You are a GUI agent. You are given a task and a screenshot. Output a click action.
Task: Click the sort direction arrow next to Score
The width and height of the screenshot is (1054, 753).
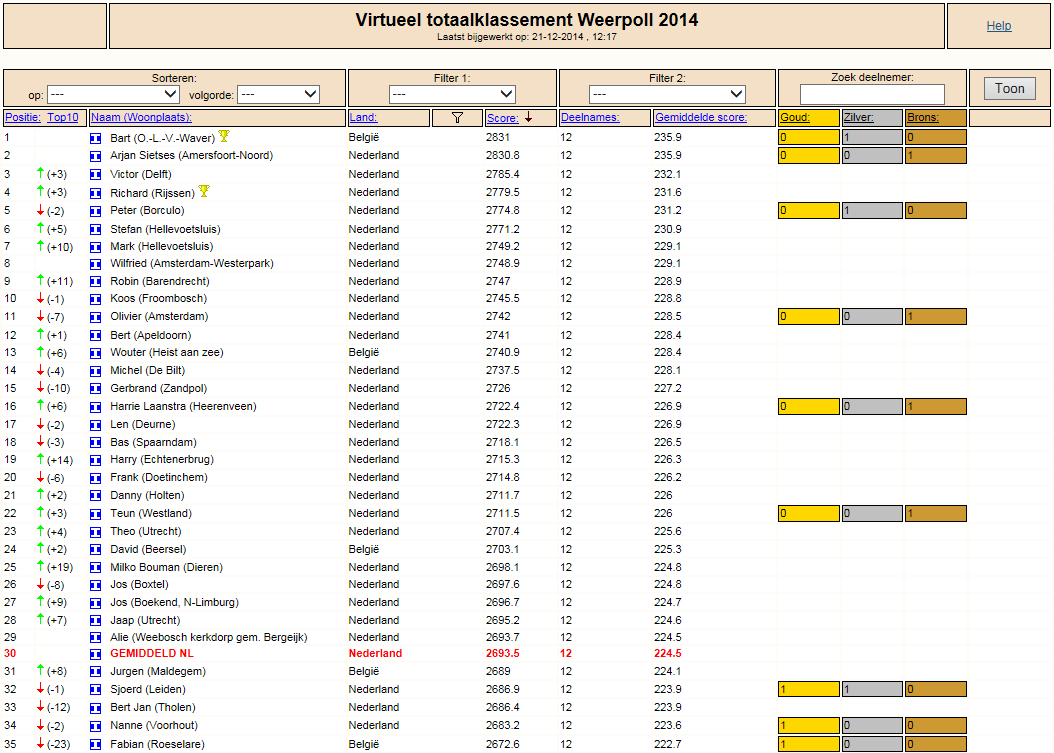coord(528,117)
